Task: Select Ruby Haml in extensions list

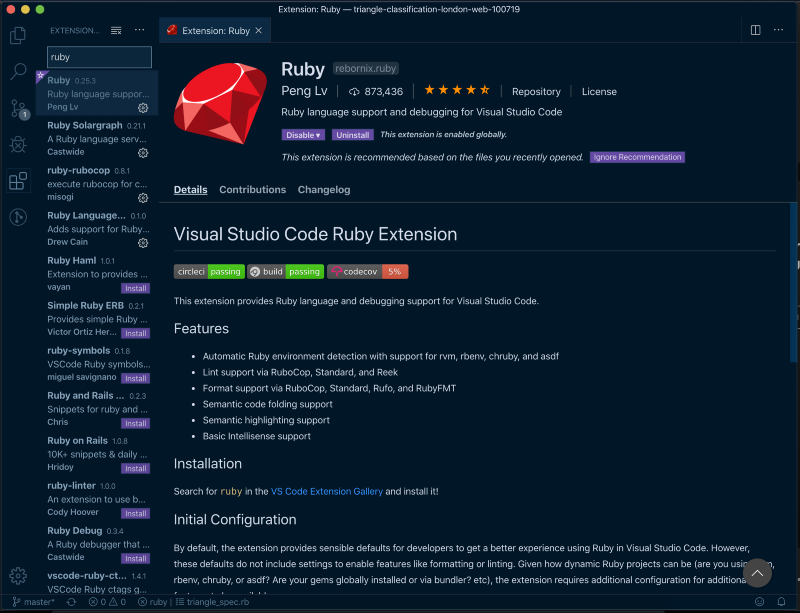Action: [x=97, y=273]
